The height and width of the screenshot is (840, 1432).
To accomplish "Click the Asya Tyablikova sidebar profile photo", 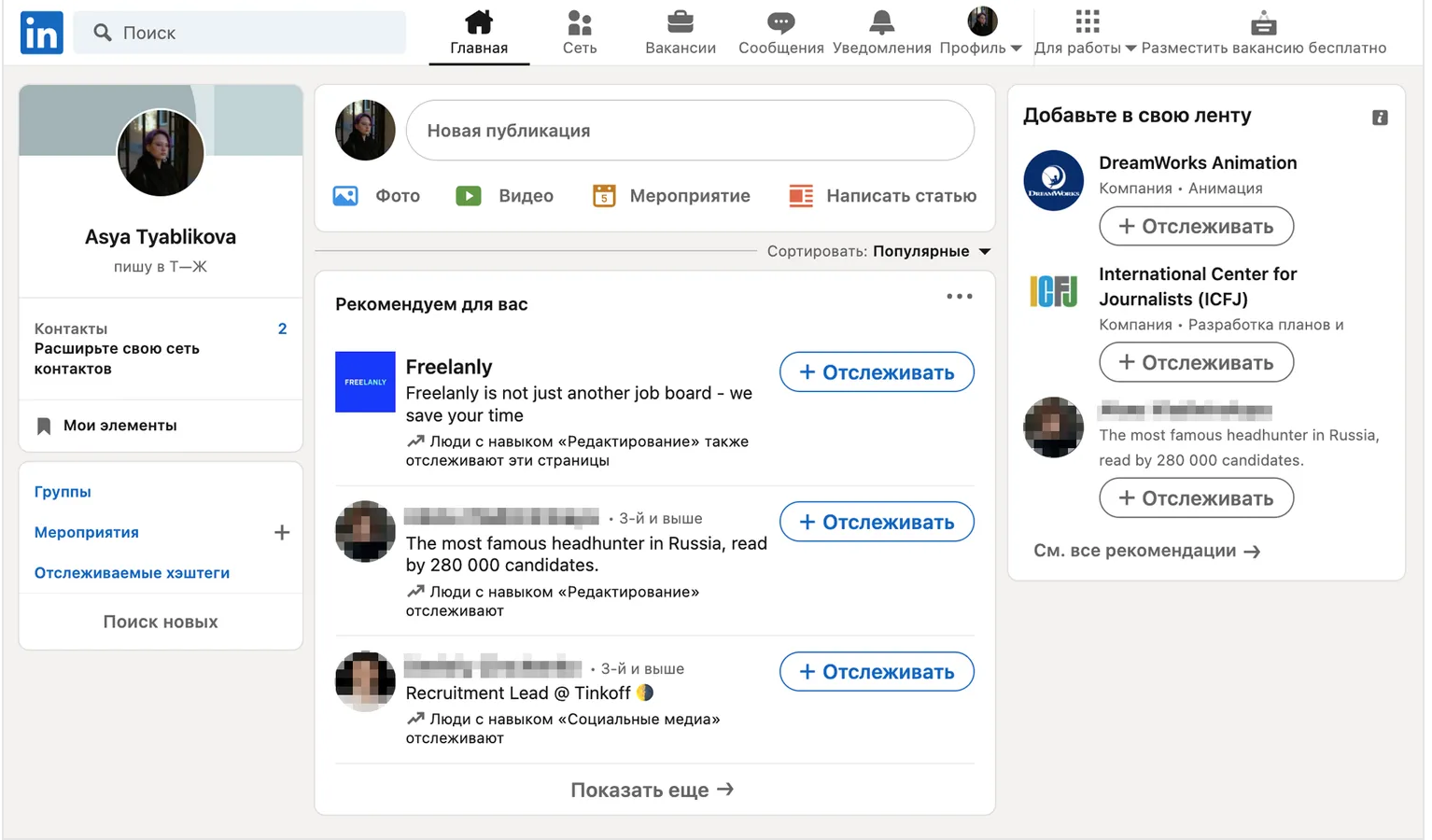I will click(x=161, y=152).
